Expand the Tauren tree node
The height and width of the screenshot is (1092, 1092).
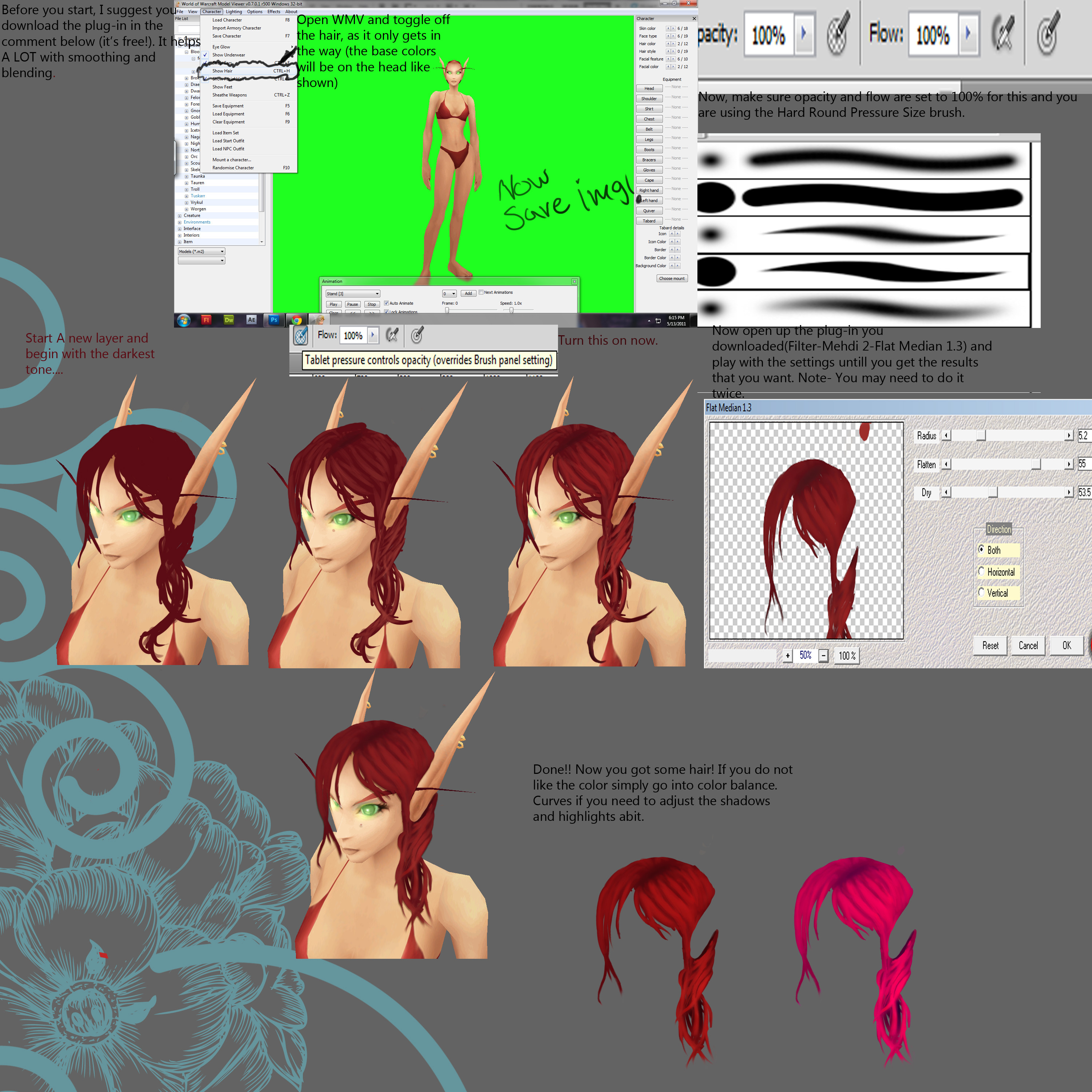[186, 183]
